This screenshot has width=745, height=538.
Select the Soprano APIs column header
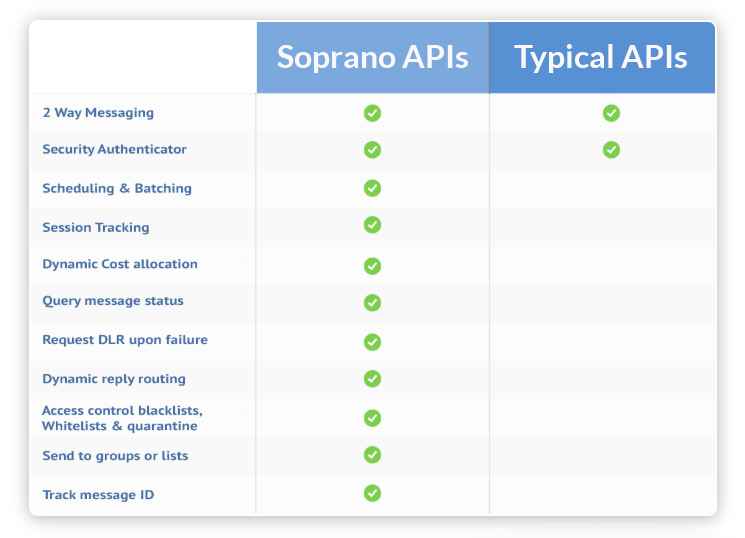[x=373, y=58]
